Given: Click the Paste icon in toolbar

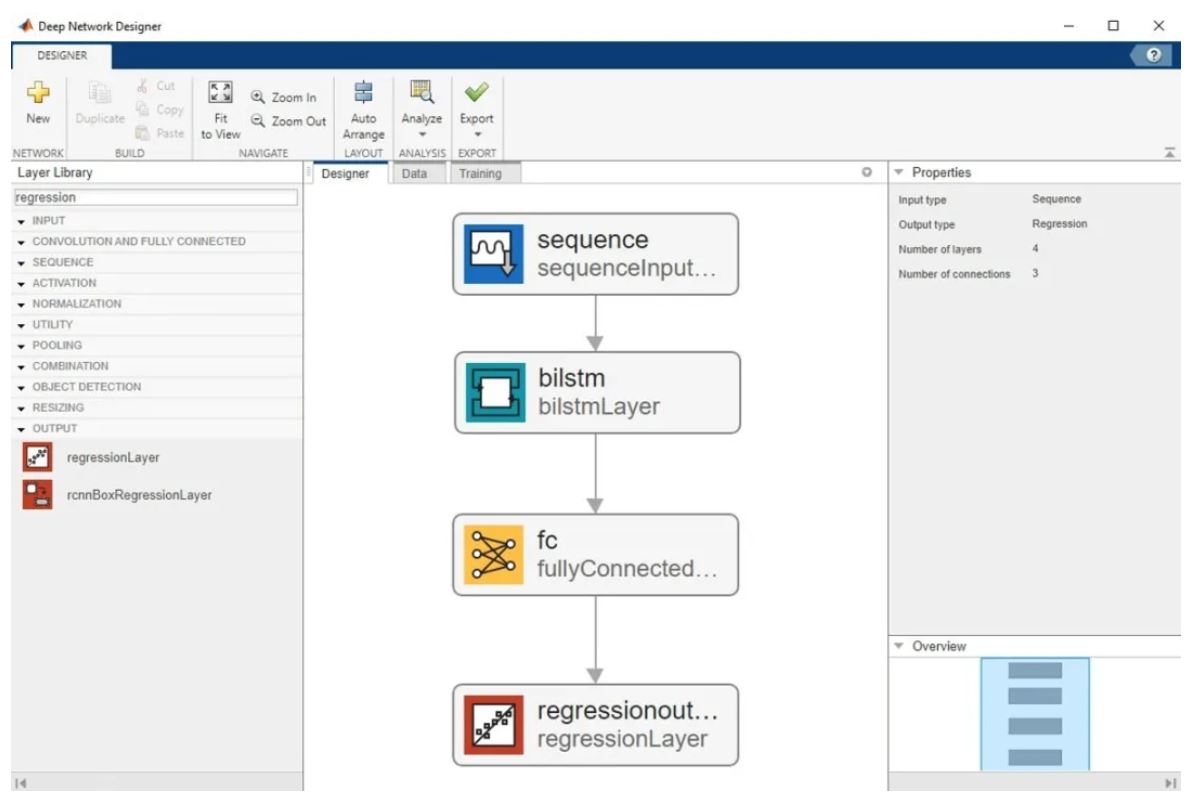Looking at the screenshot, I should pyautogui.click(x=142, y=133).
